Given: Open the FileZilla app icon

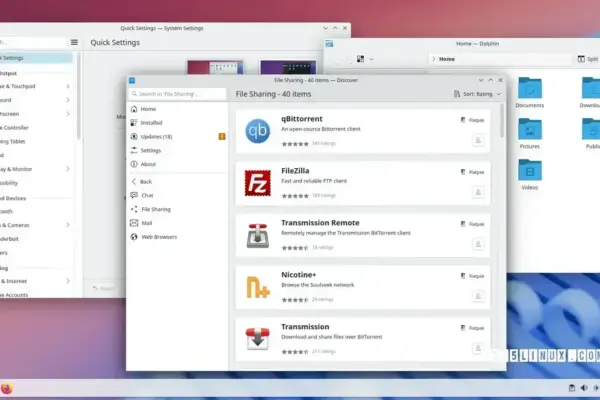Looking at the screenshot, I should click(258, 183).
